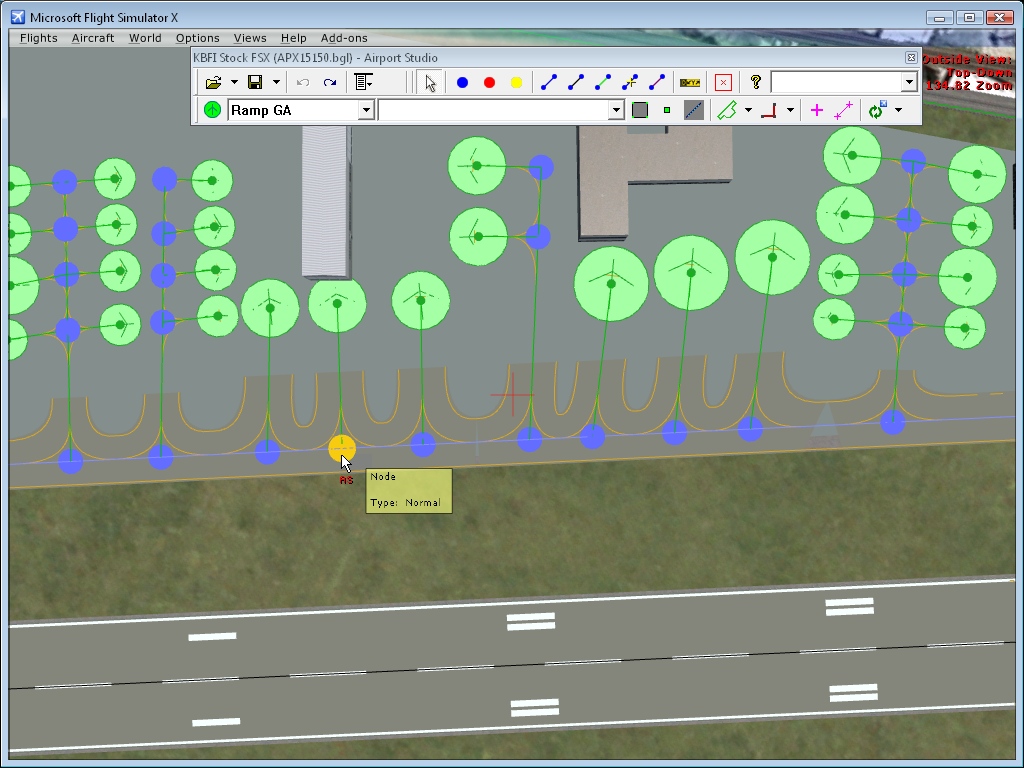Click the yellow taxiway sign icon

(x=690, y=83)
